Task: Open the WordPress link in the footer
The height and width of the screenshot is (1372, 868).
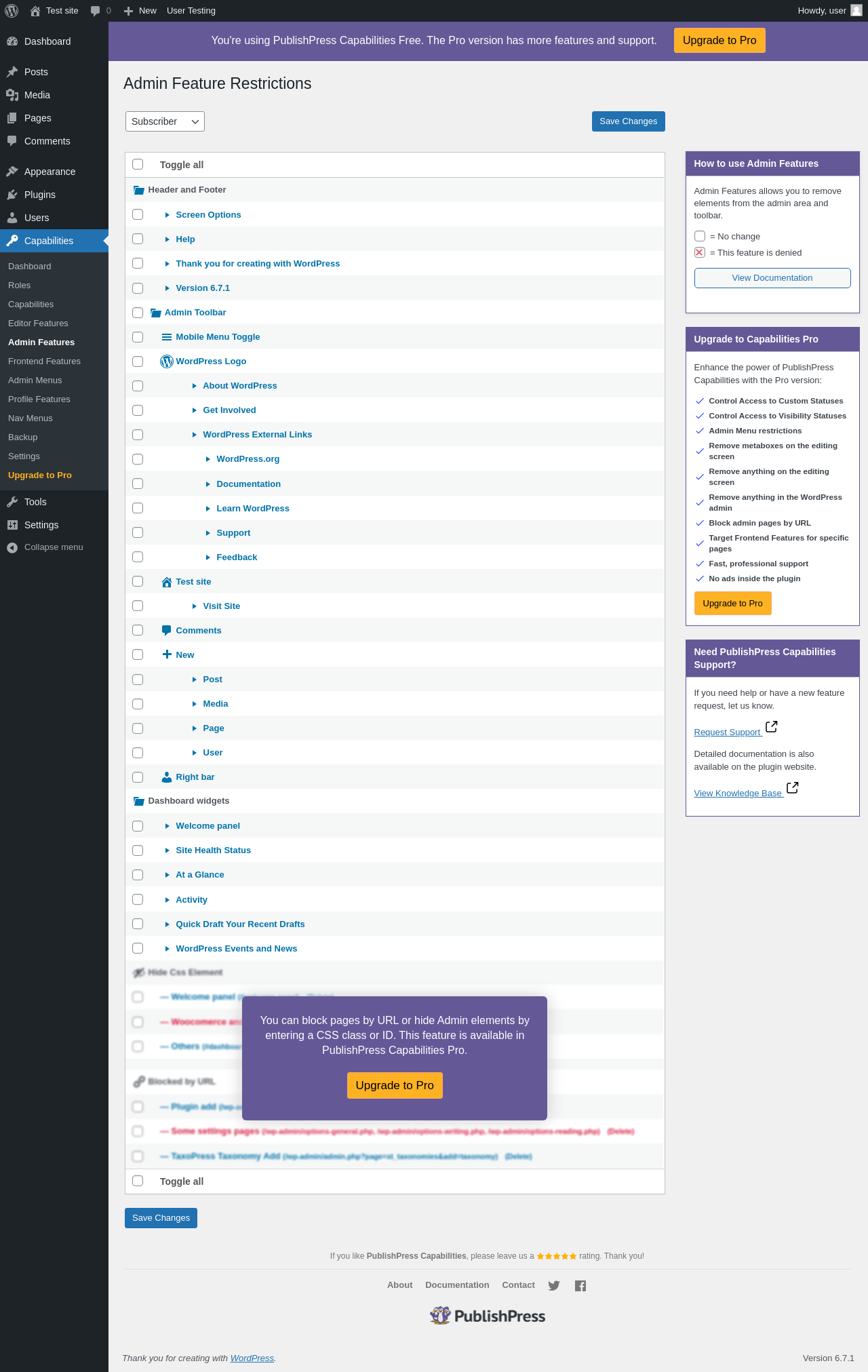Action: click(252, 1358)
